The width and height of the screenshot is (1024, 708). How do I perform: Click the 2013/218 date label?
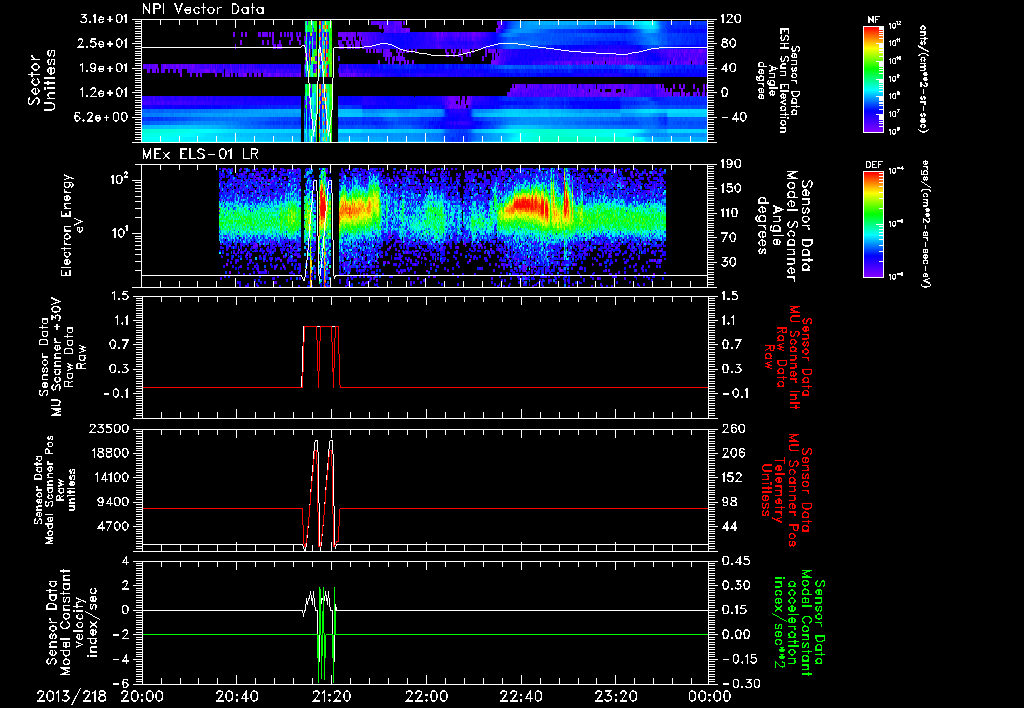click(71, 696)
